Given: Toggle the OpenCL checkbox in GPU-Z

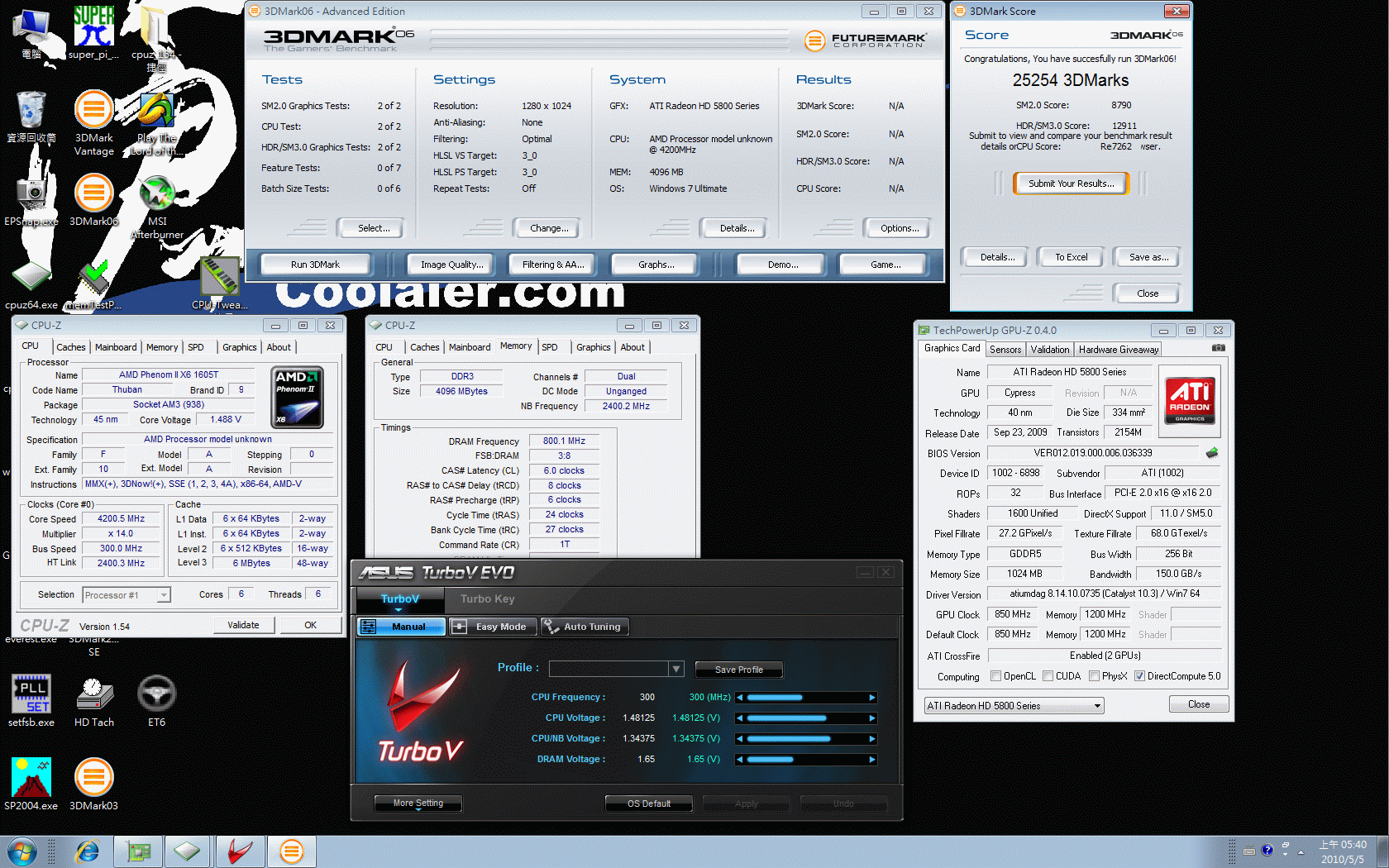Looking at the screenshot, I should coord(995,676).
